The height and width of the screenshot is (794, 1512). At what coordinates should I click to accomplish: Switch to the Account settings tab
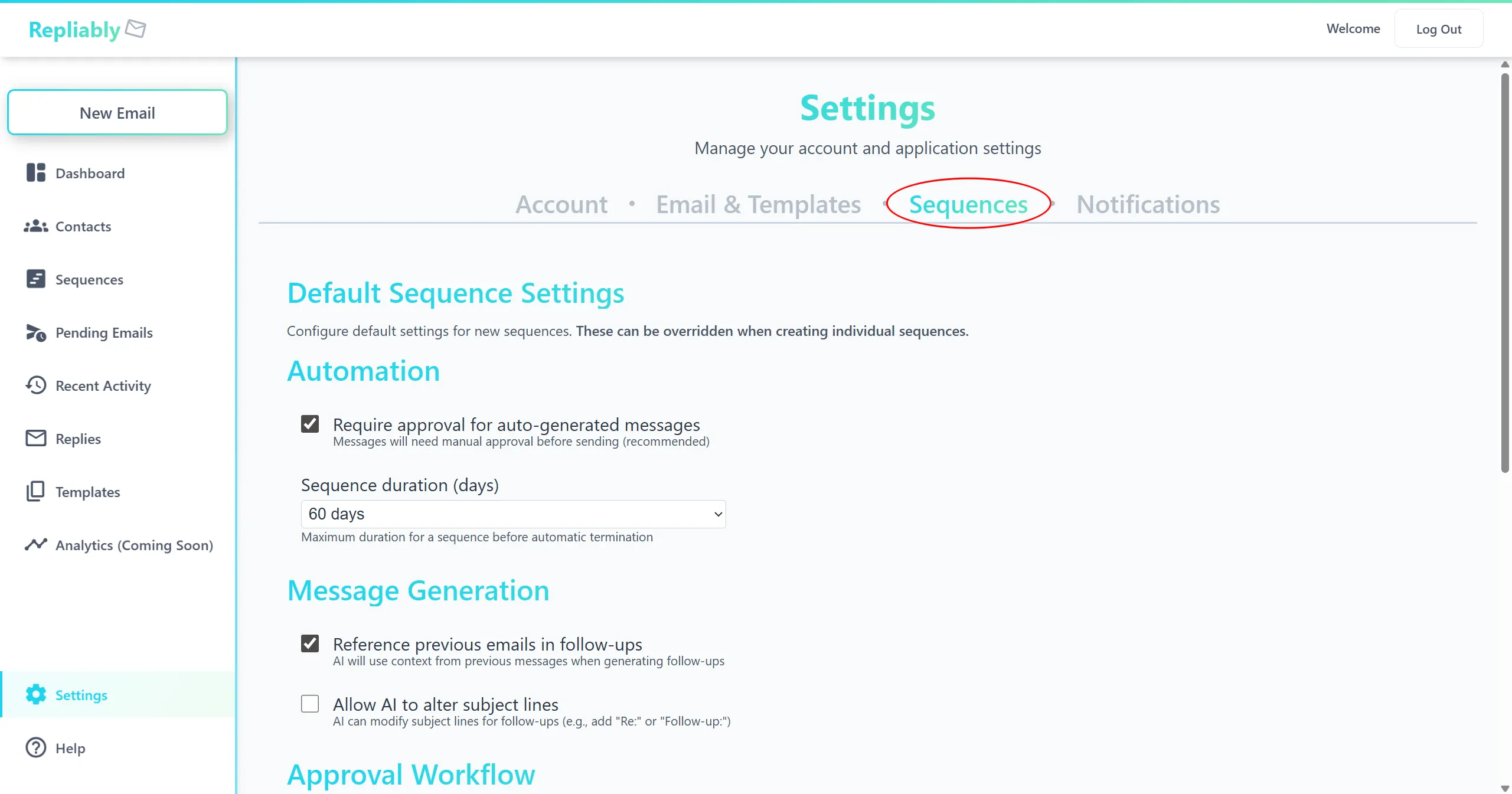[x=561, y=204]
